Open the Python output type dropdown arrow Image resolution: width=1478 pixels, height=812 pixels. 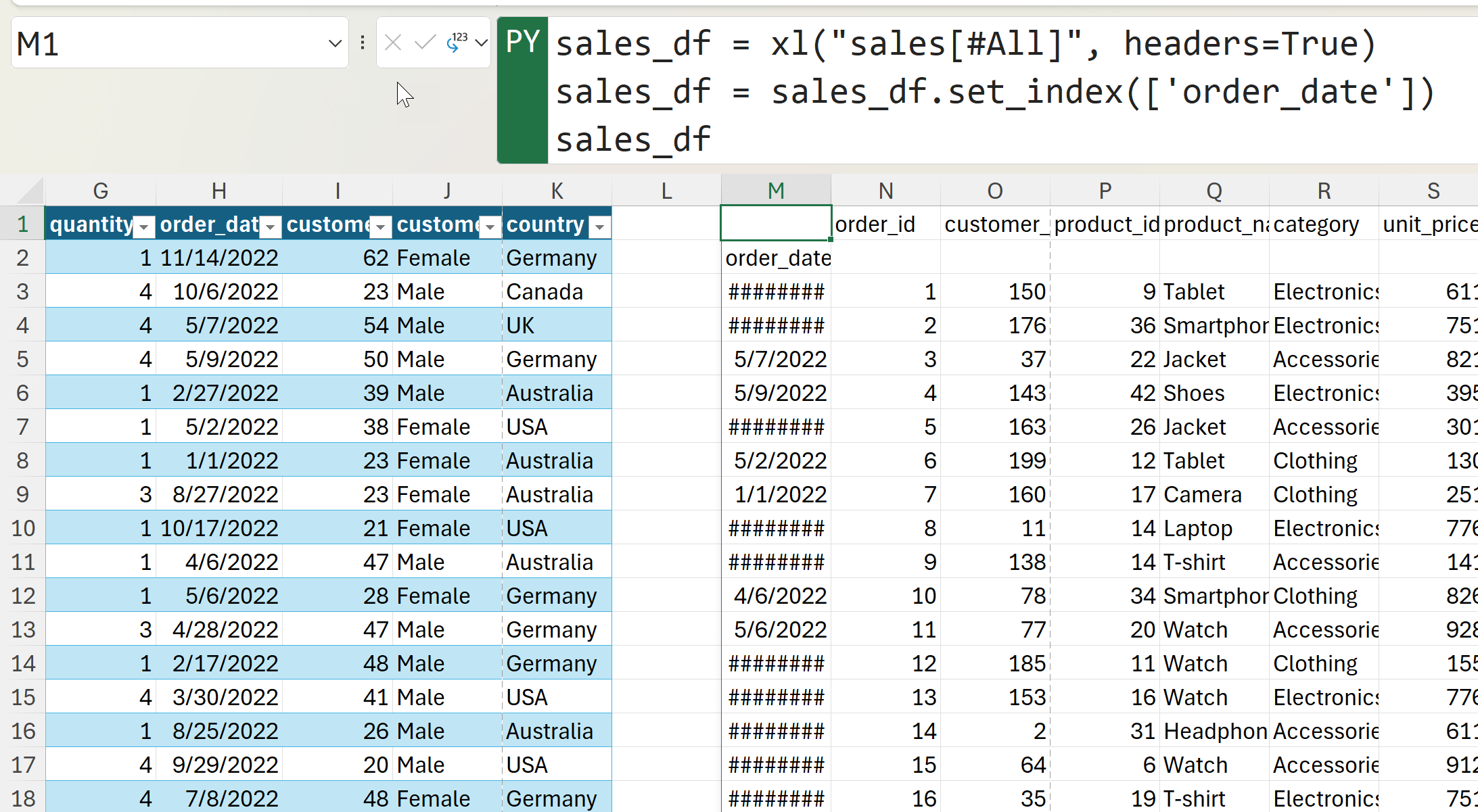pyautogui.click(x=481, y=43)
